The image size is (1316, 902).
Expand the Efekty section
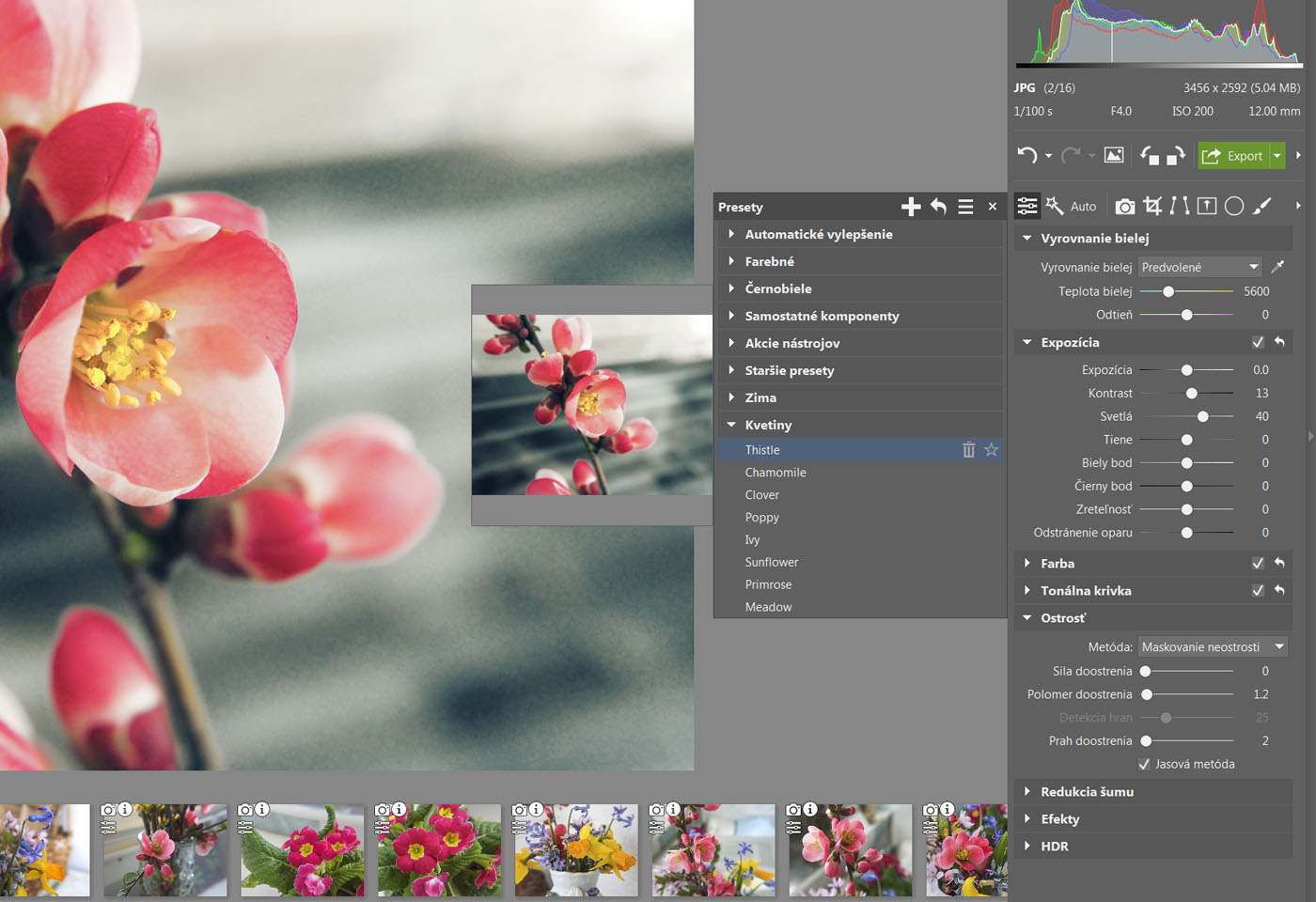[1027, 818]
